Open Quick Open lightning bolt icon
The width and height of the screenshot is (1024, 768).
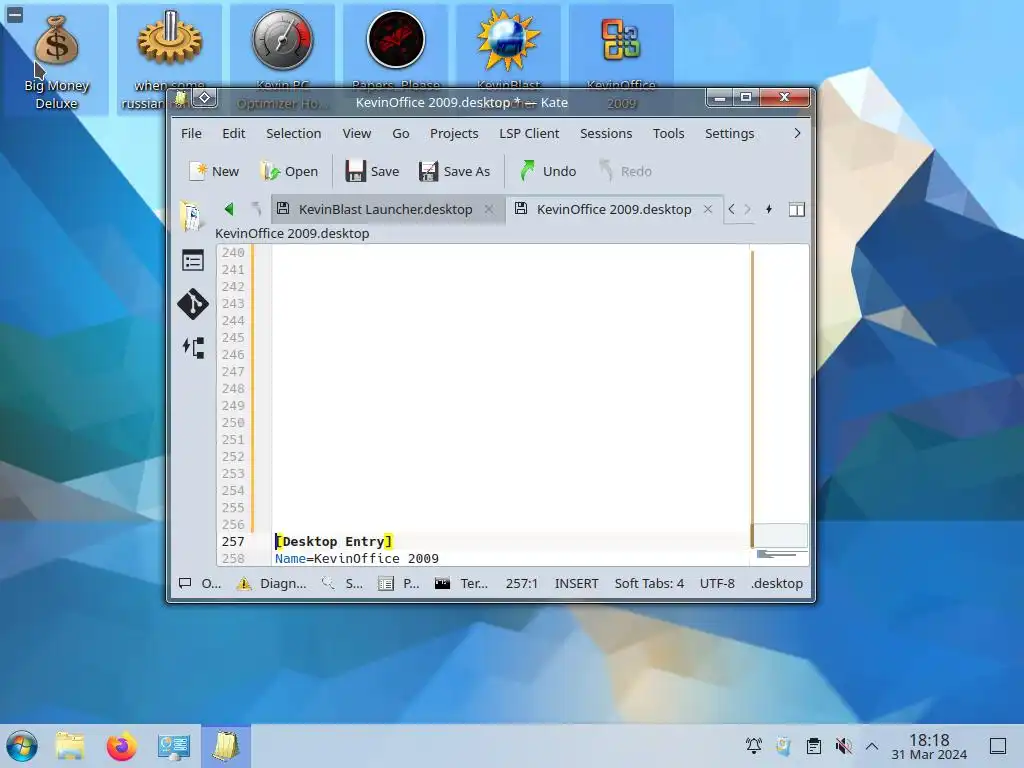click(769, 209)
